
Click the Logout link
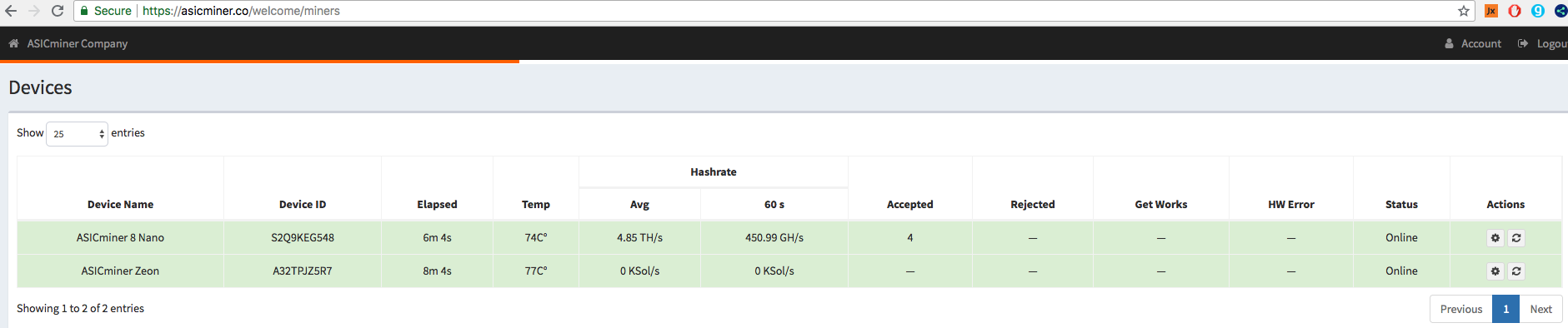pos(1552,43)
